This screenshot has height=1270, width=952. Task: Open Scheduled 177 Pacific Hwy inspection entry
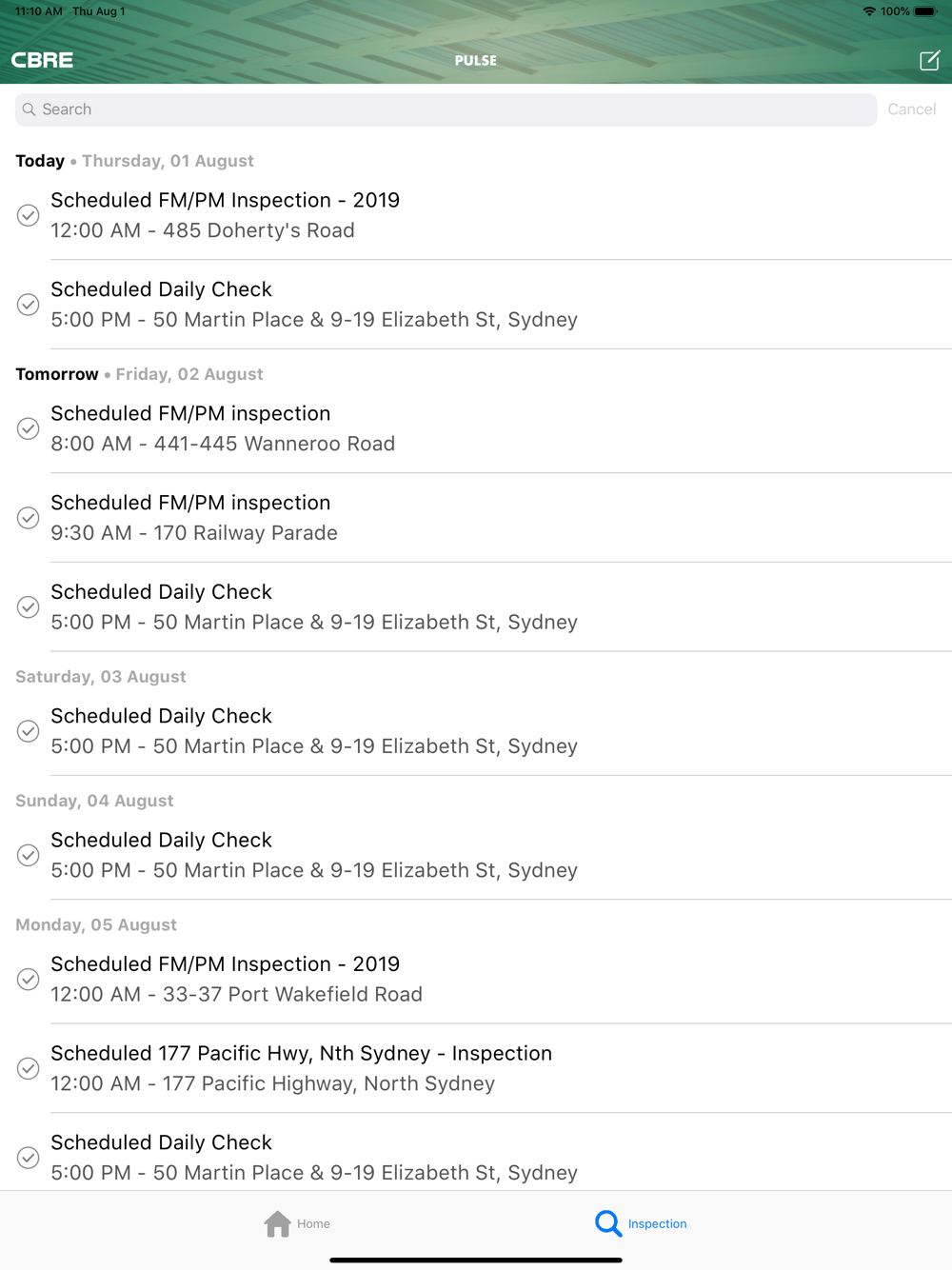click(476, 1068)
